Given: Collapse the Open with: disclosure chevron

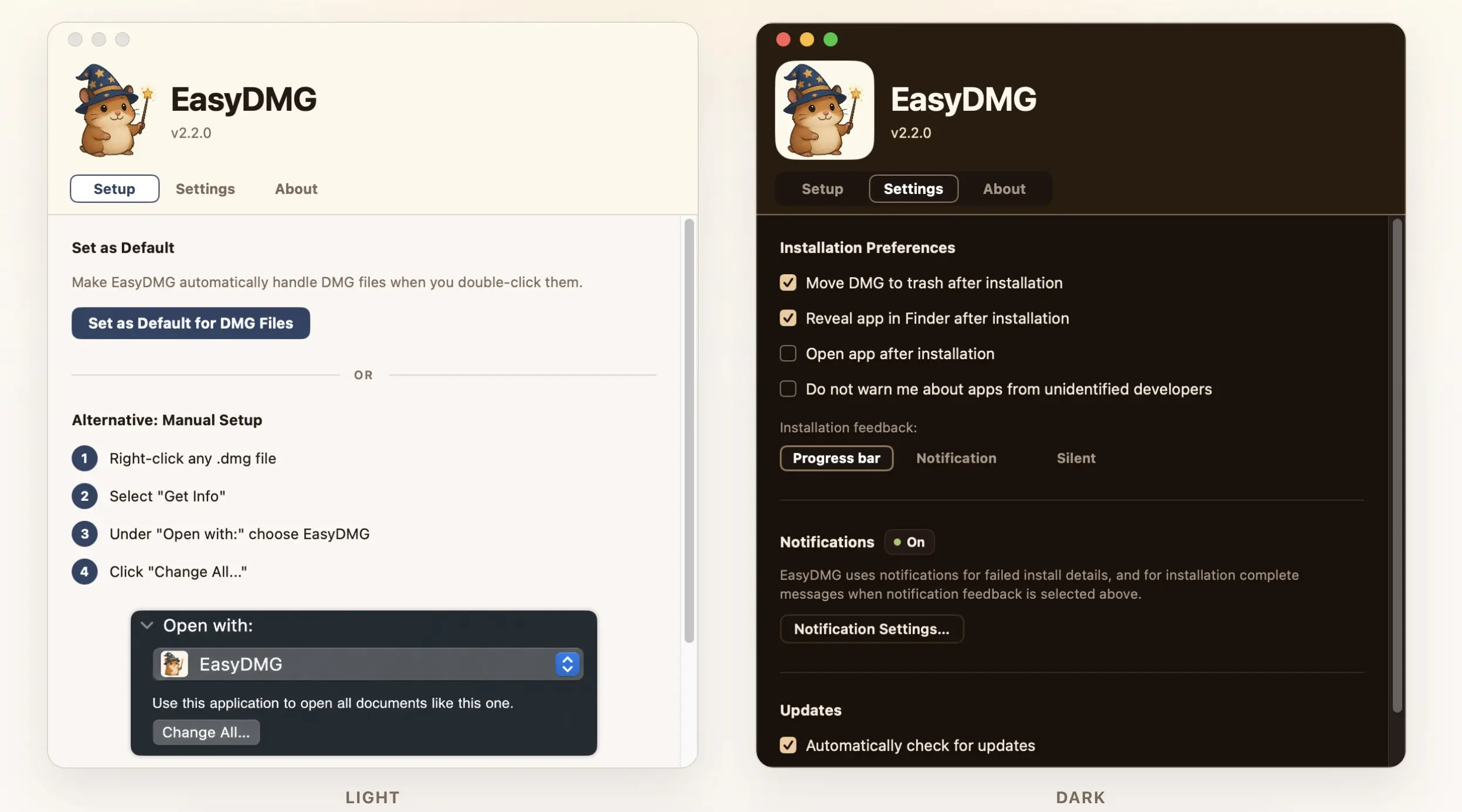Looking at the screenshot, I should point(147,626).
